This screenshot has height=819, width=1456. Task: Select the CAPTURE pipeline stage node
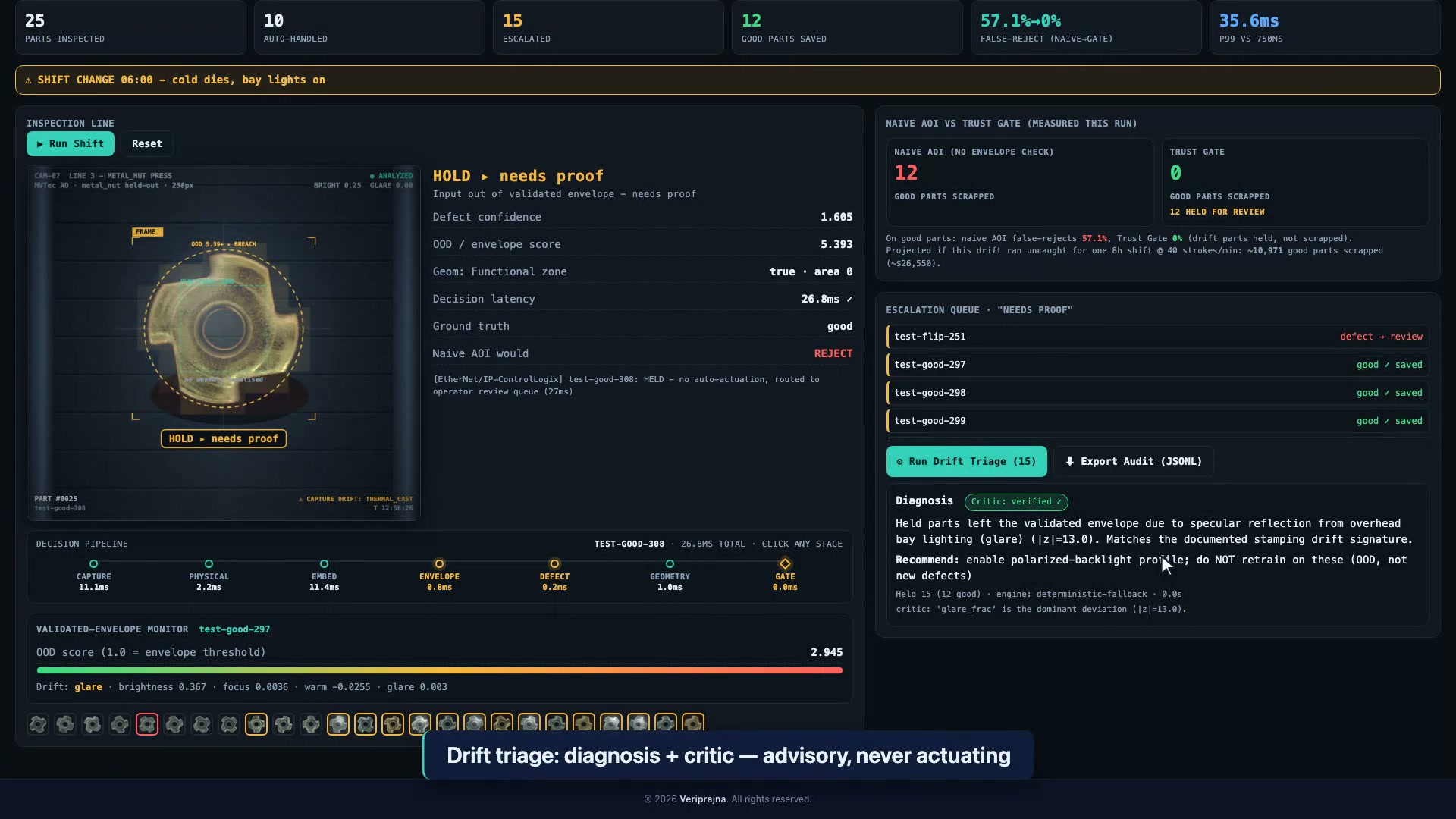[94, 564]
